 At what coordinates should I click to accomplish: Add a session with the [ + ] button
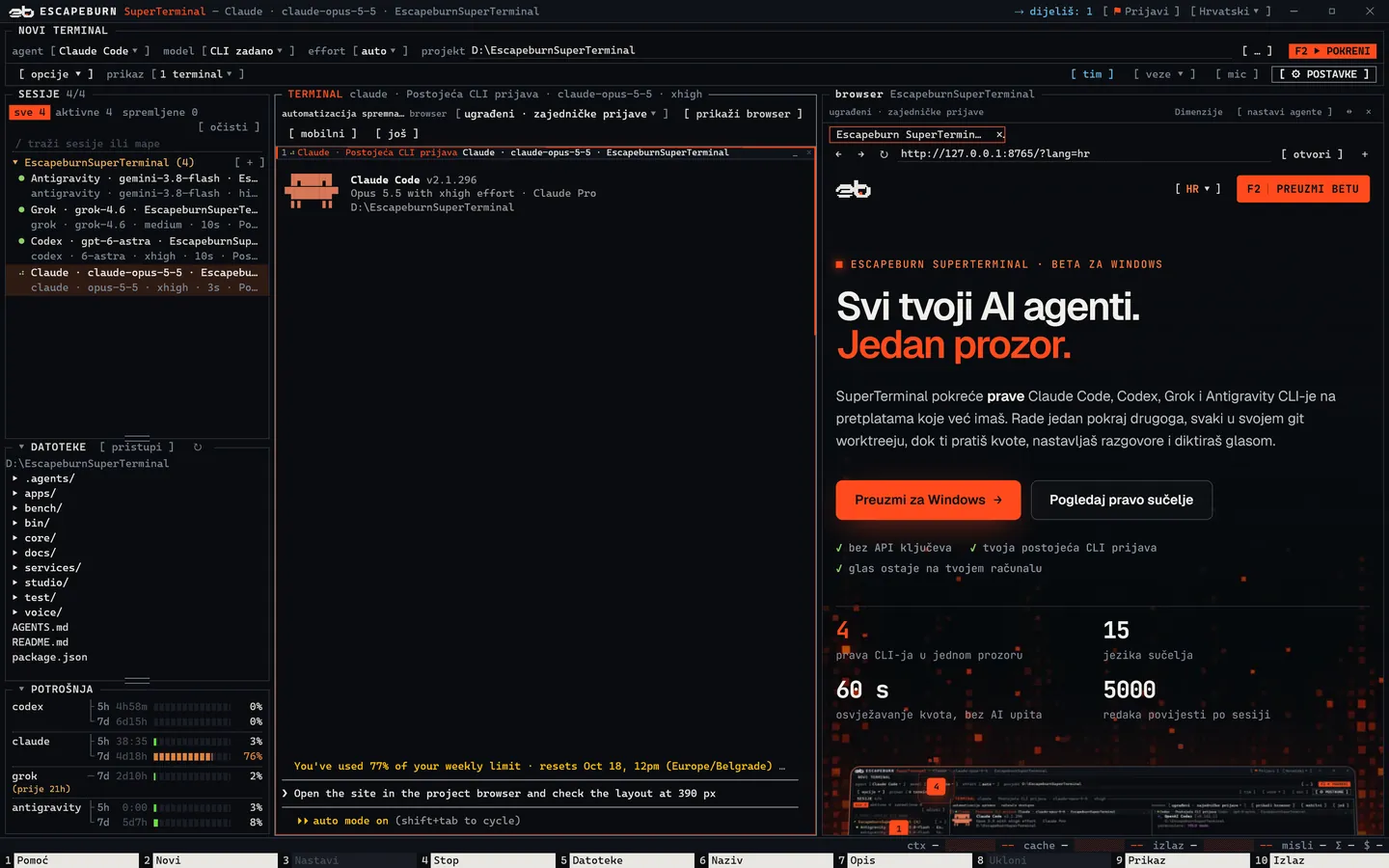250,163
